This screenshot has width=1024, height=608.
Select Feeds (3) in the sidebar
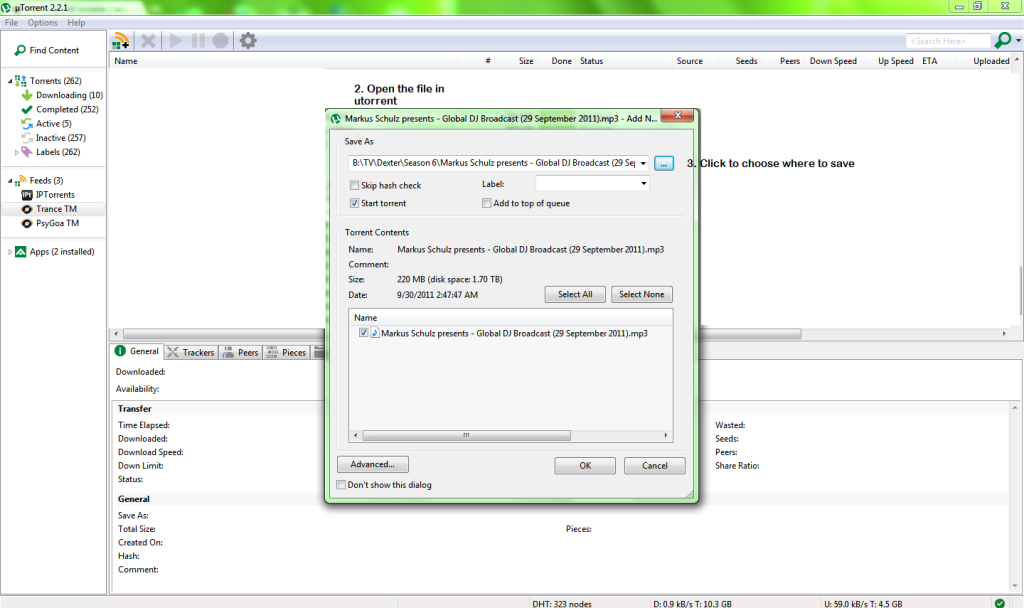tap(46, 180)
